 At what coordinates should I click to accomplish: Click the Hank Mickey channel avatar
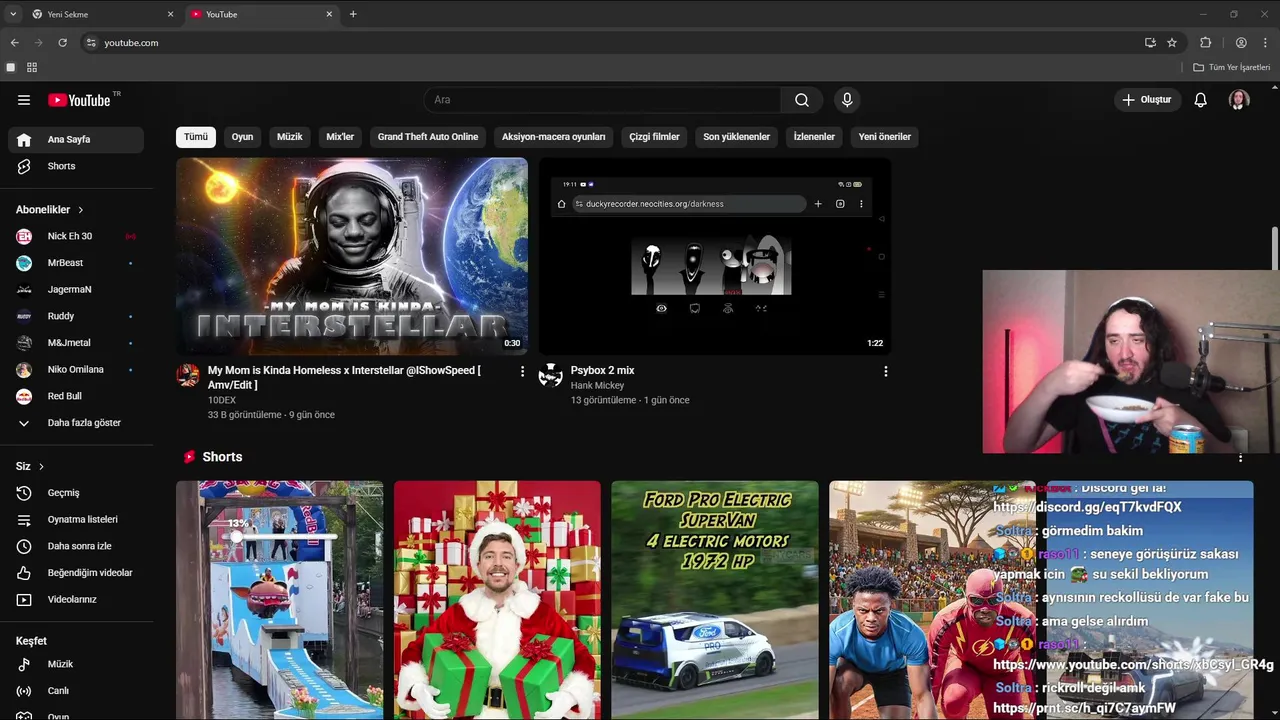pos(551,375)
